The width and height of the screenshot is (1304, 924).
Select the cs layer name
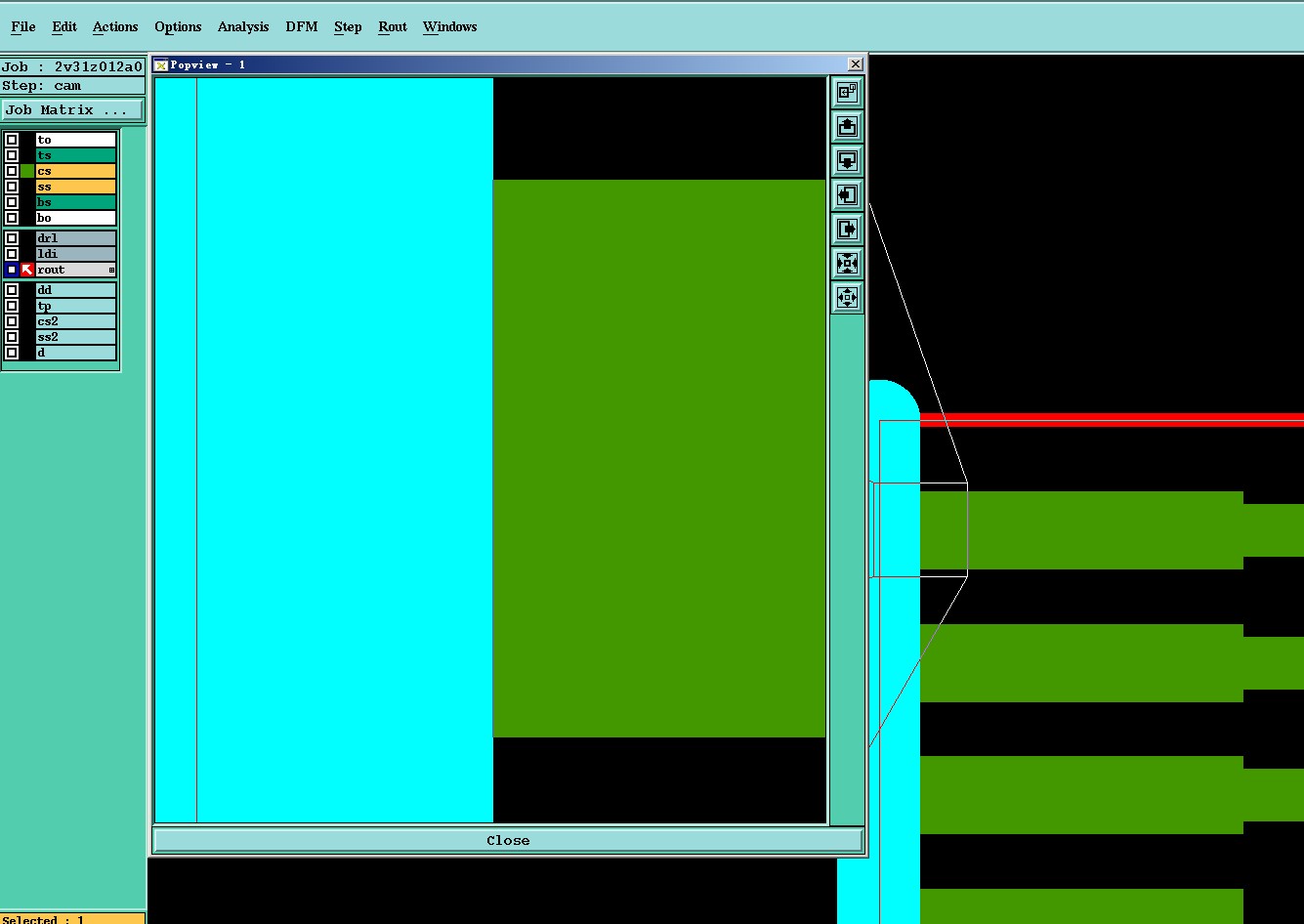pyautogui.click(x=76, y=171)
